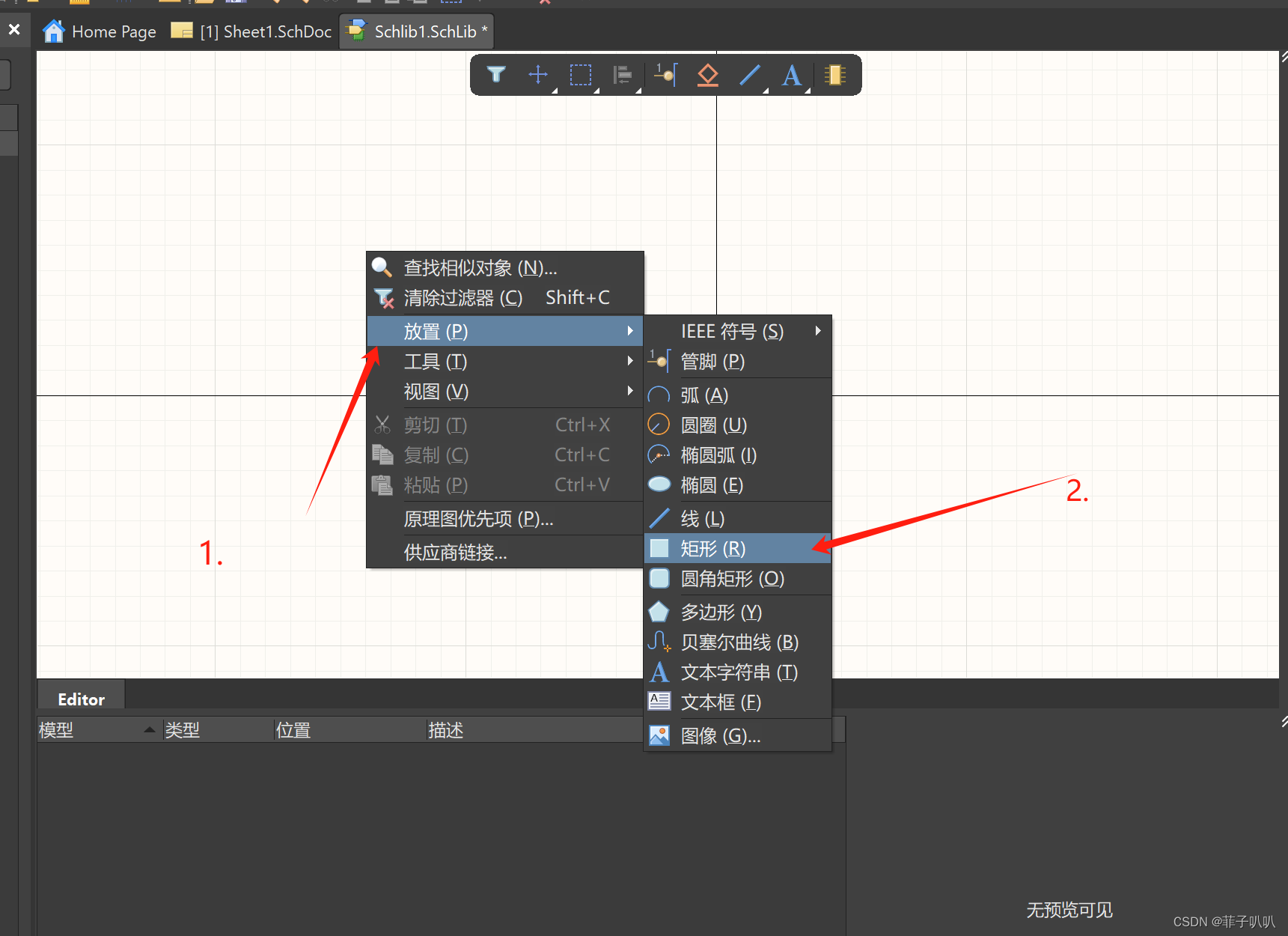Click the image picture icon in submenu
The image size is (1288, 936).
(x=659, y=735)
